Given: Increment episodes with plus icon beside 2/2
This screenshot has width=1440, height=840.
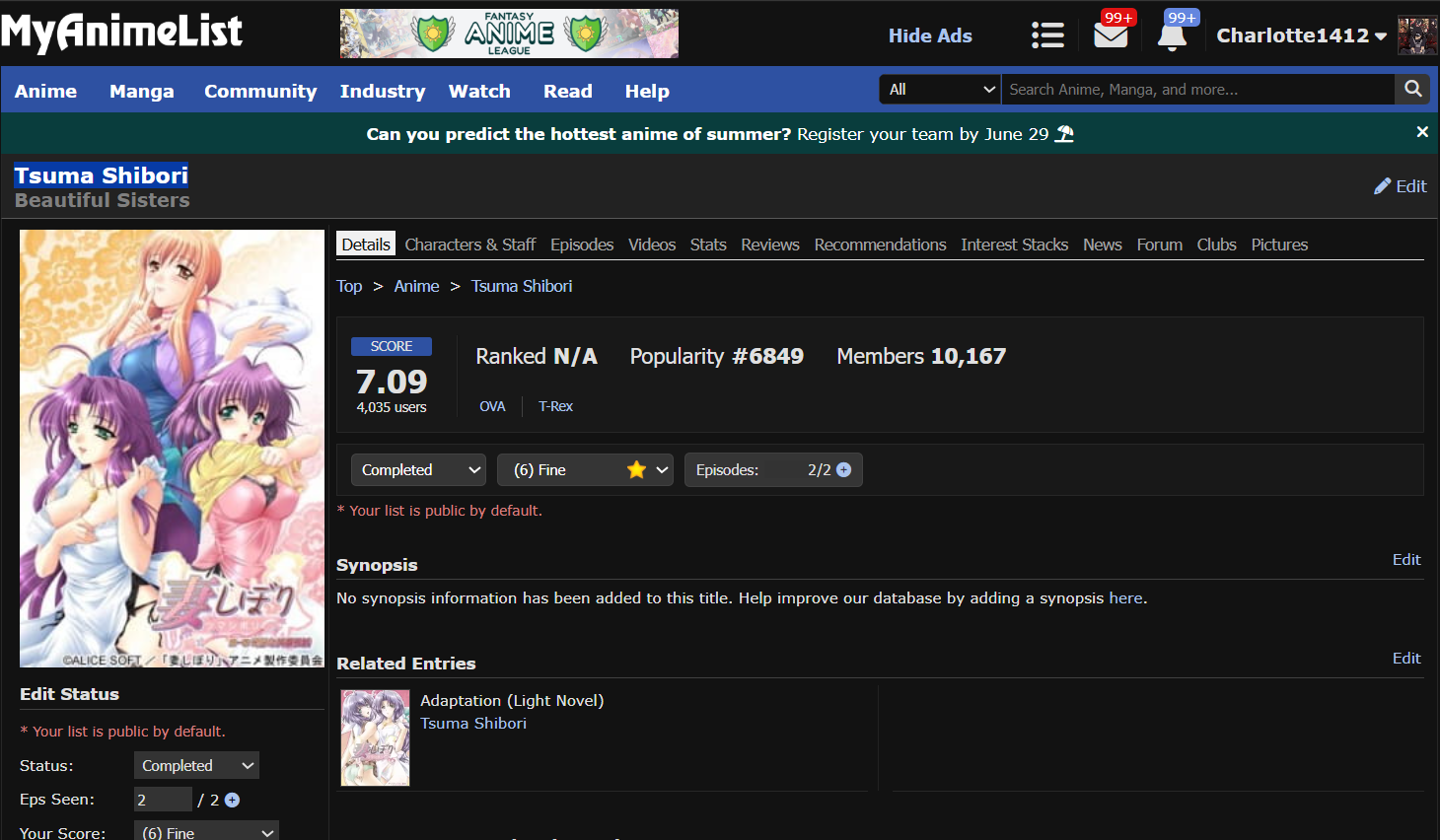Looking at the screenshot, I should (x=844, y=470).
